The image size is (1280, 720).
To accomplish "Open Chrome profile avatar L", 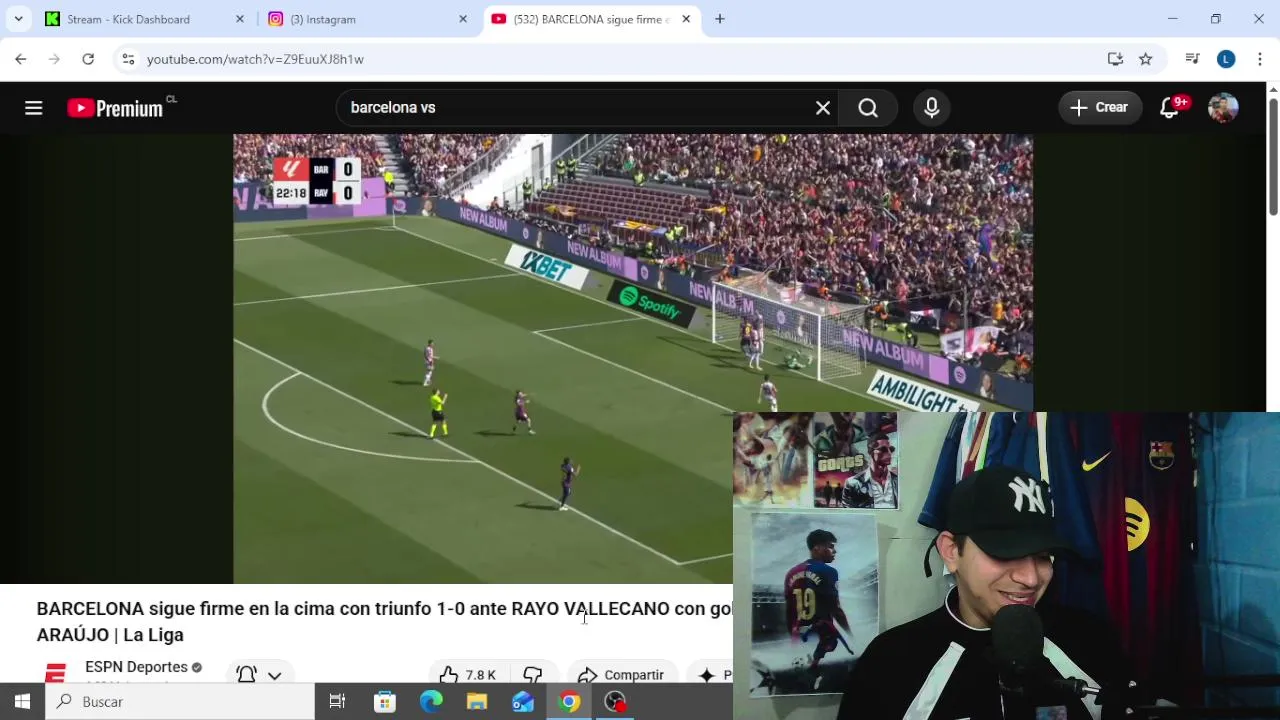I will [1226, 59].
